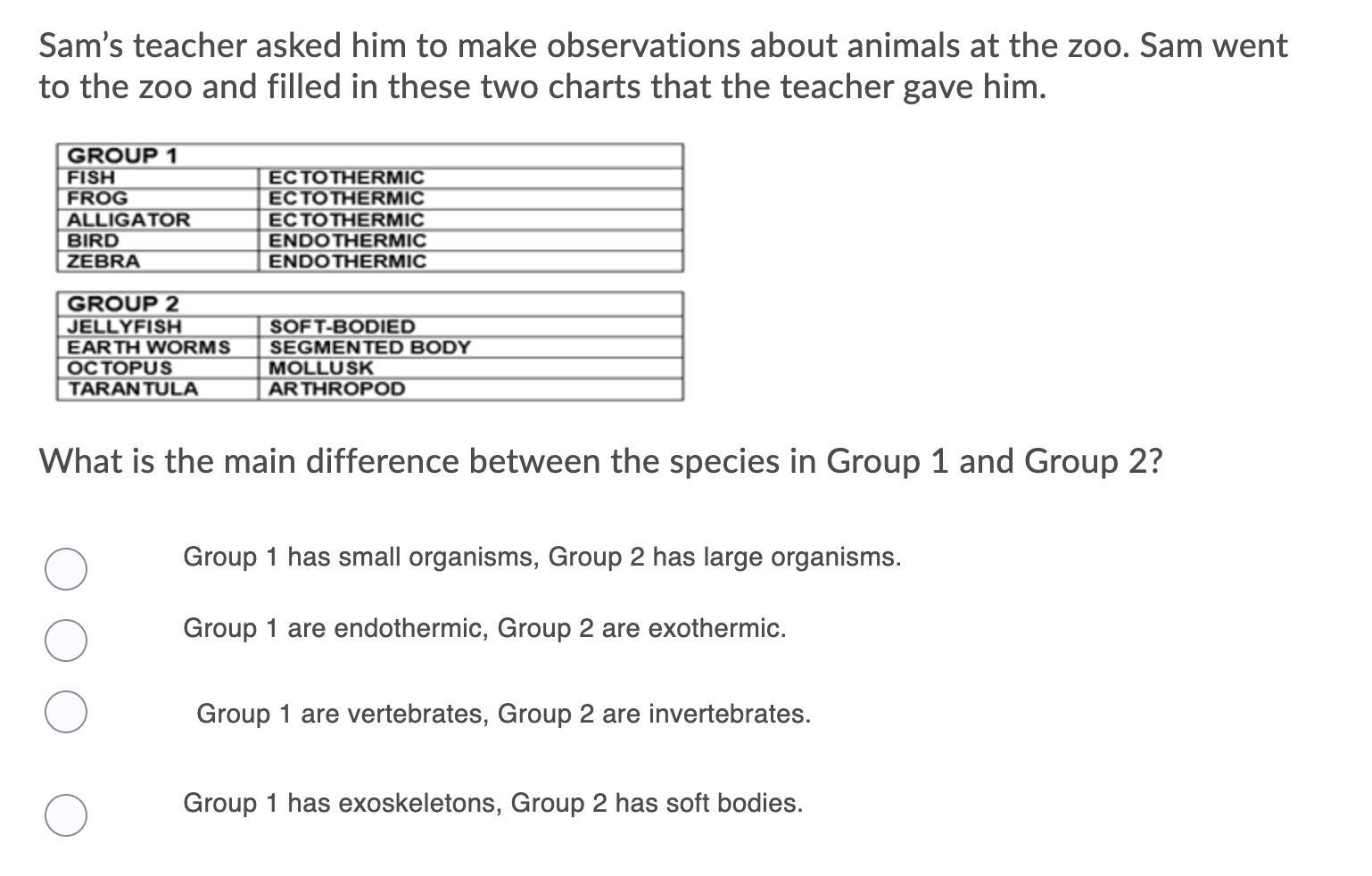Click the SEGMENTED BODY cell
Image resolution: width=1372 pixels, height=876 pixels.
click(471, 347)
